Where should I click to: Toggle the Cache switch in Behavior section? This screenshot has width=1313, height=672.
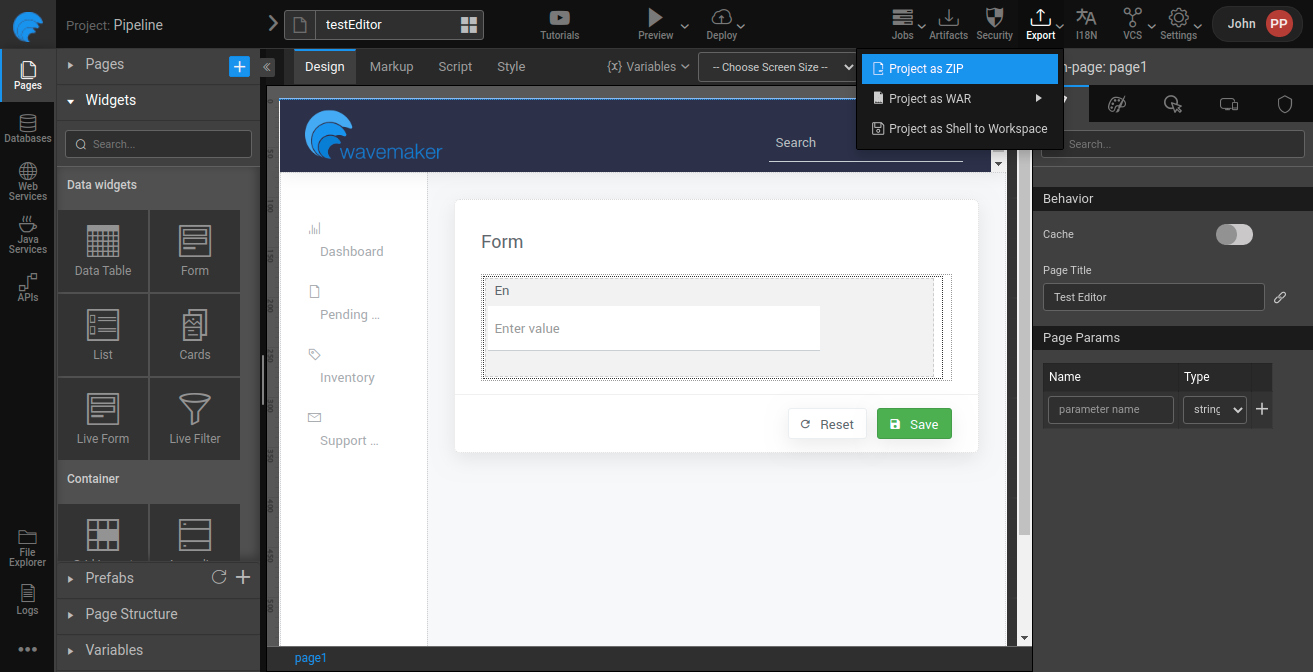[1234, 234]
